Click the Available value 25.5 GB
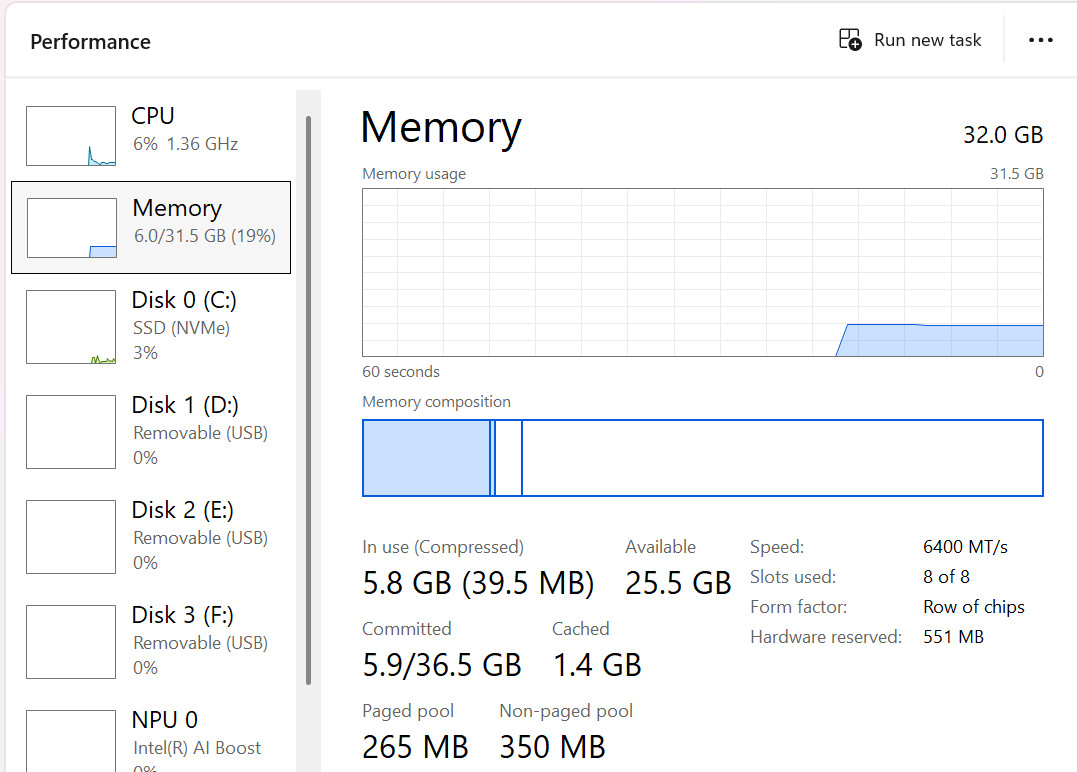 [678, 583]
